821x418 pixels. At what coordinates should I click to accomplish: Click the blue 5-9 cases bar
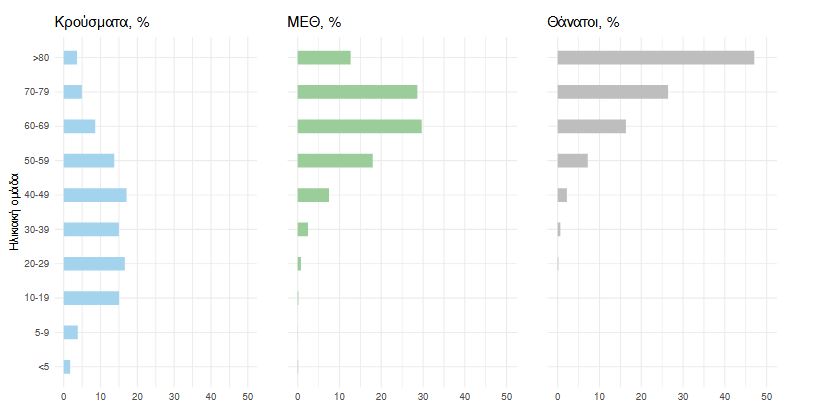point(70,332)
